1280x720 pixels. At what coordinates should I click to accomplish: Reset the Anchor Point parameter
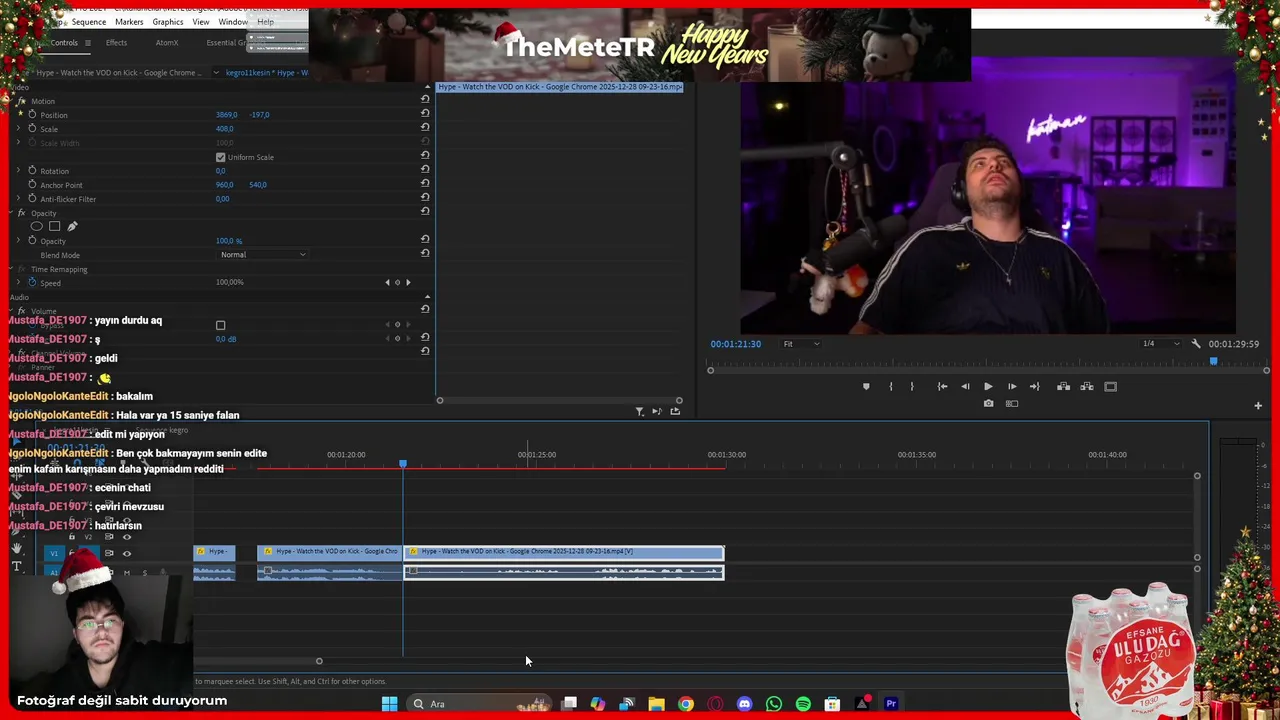pyautogui.click(x=425, y=183)
